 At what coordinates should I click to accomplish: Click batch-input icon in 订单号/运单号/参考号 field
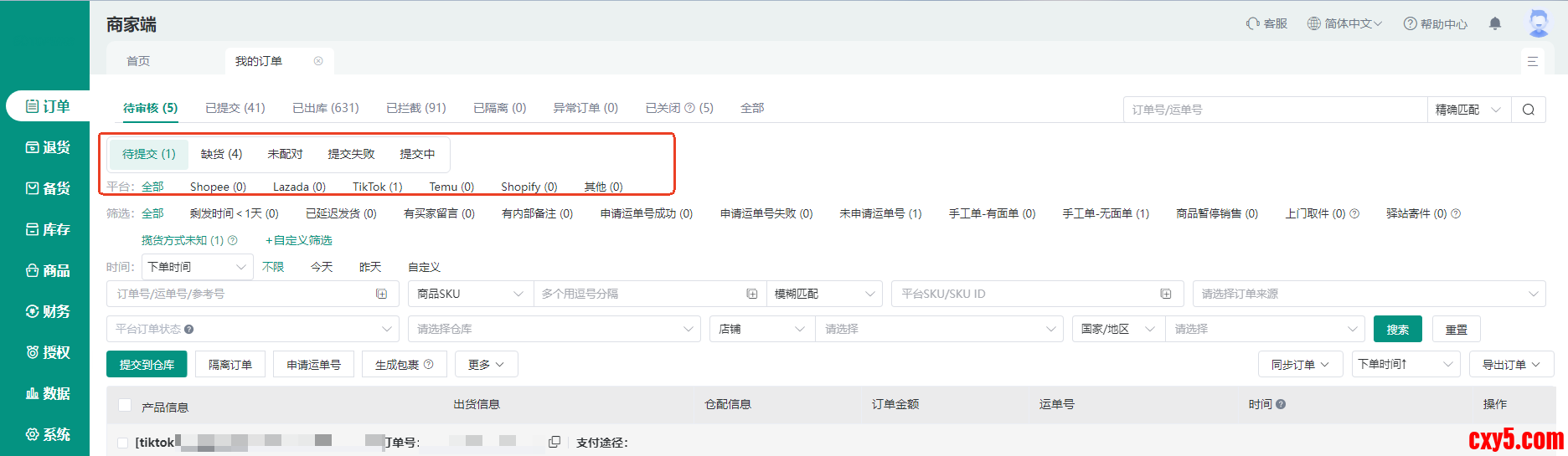coord(382,294)
